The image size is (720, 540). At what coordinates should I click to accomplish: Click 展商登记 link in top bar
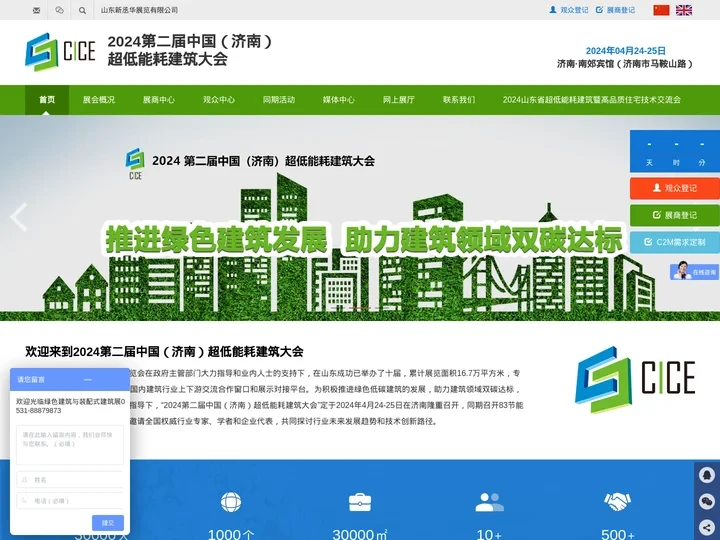point(616,10)
